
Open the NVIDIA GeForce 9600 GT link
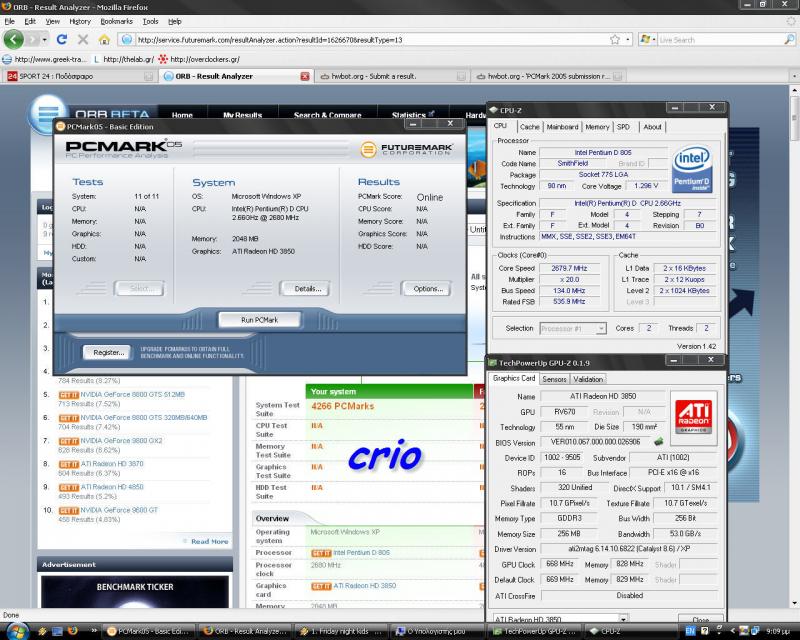(x=119, y=510)
